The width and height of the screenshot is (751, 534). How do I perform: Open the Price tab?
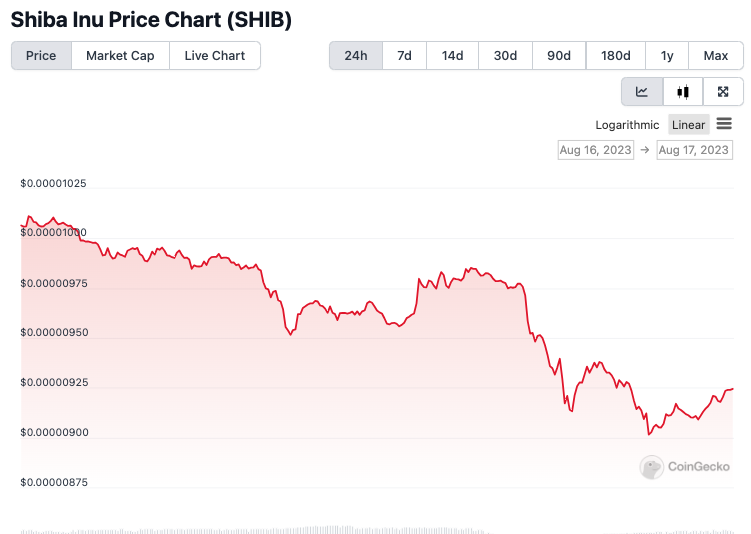(41, 56)
